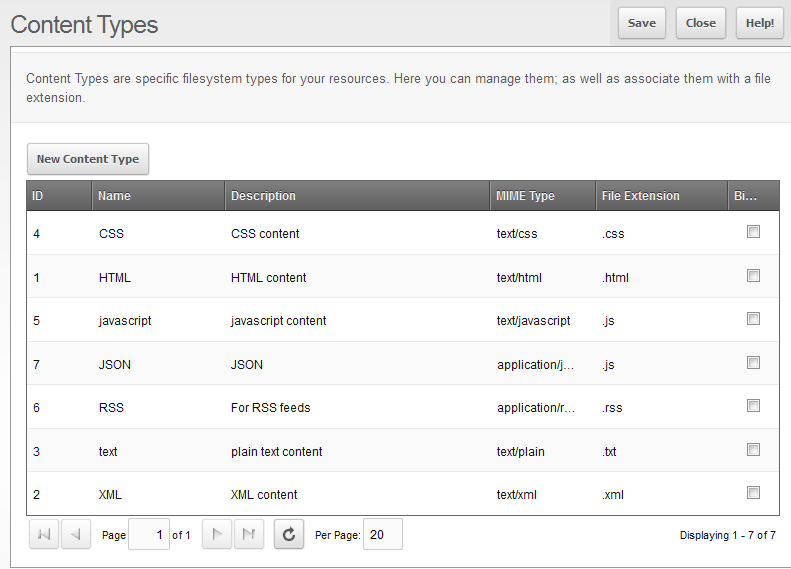Click into the Page number field
791x569 pixels.
pos(149,535)
